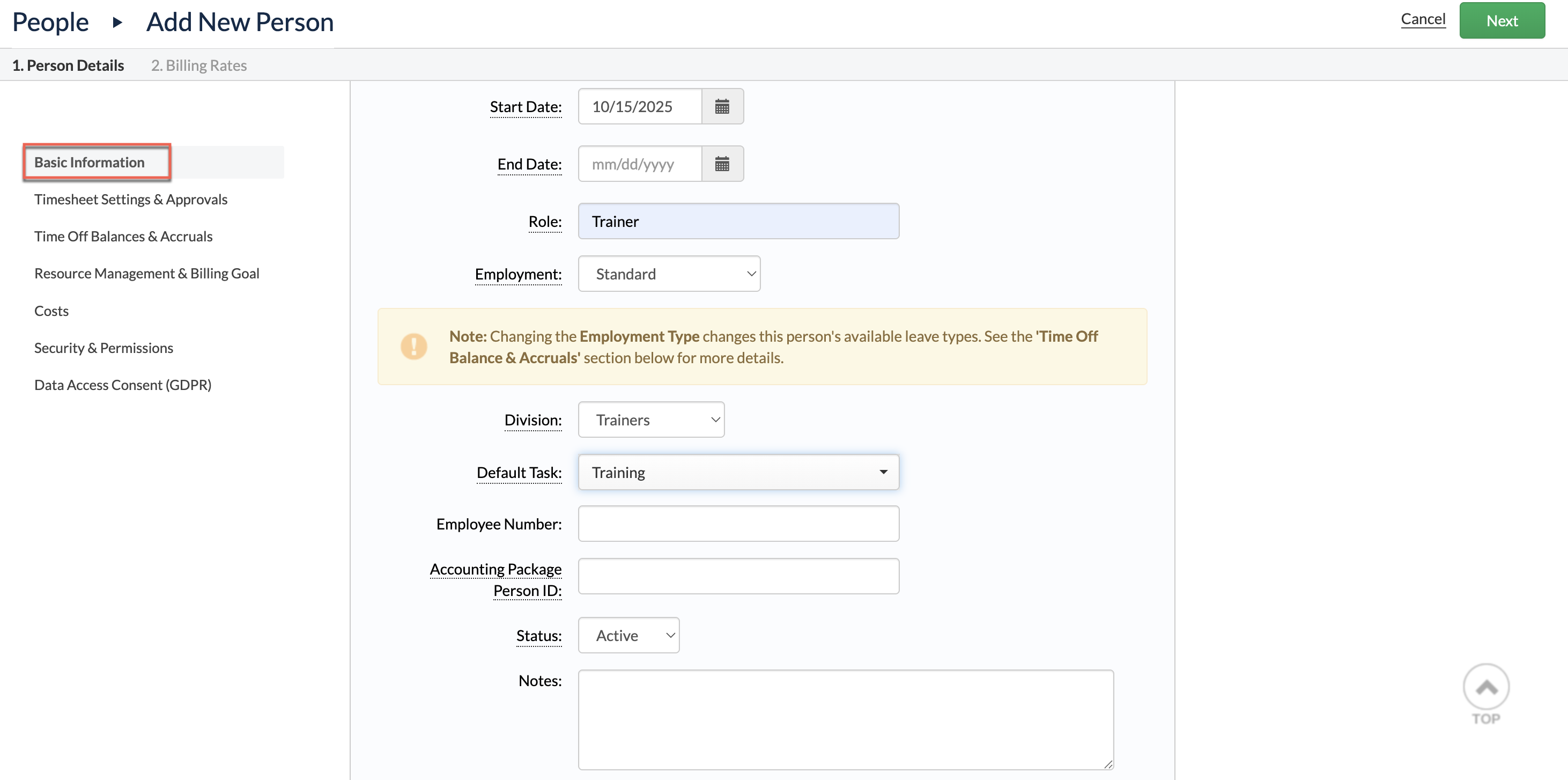Click the End Date input field
This screenshot has height=780, width=1568.
640,164
